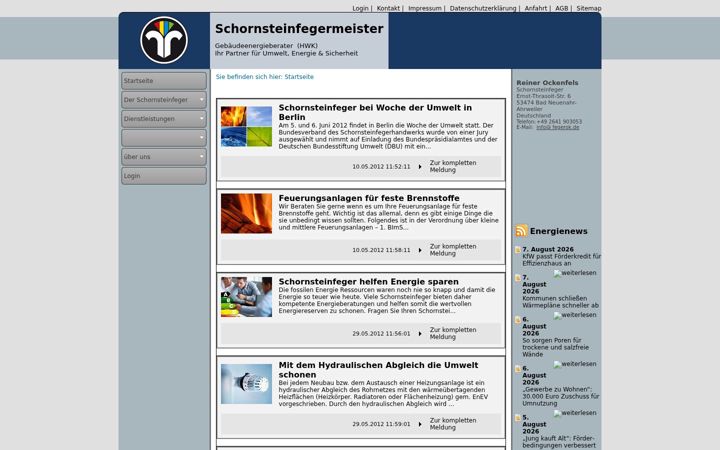The width and height of the screenshot is (720, 450).
Task: Click the Schornsteinfeger guild logo
Action: pyautogui.click(x=164, y=40)
